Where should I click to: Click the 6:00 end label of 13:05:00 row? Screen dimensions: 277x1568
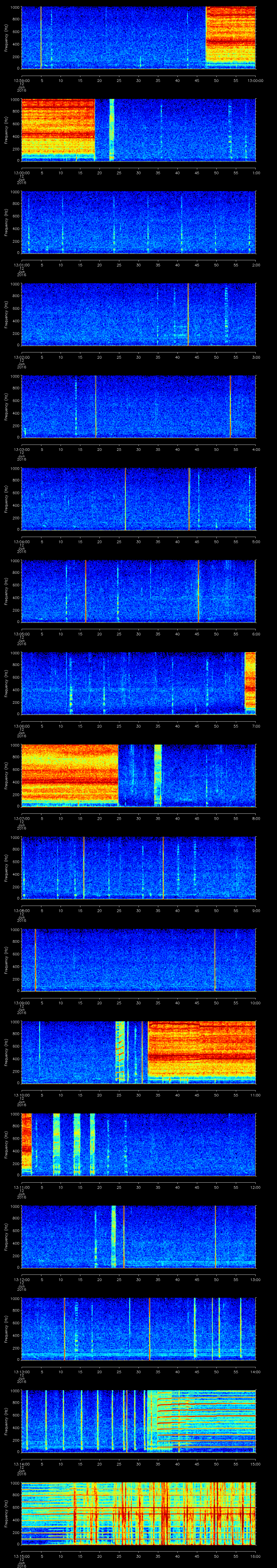pos(256,634)
